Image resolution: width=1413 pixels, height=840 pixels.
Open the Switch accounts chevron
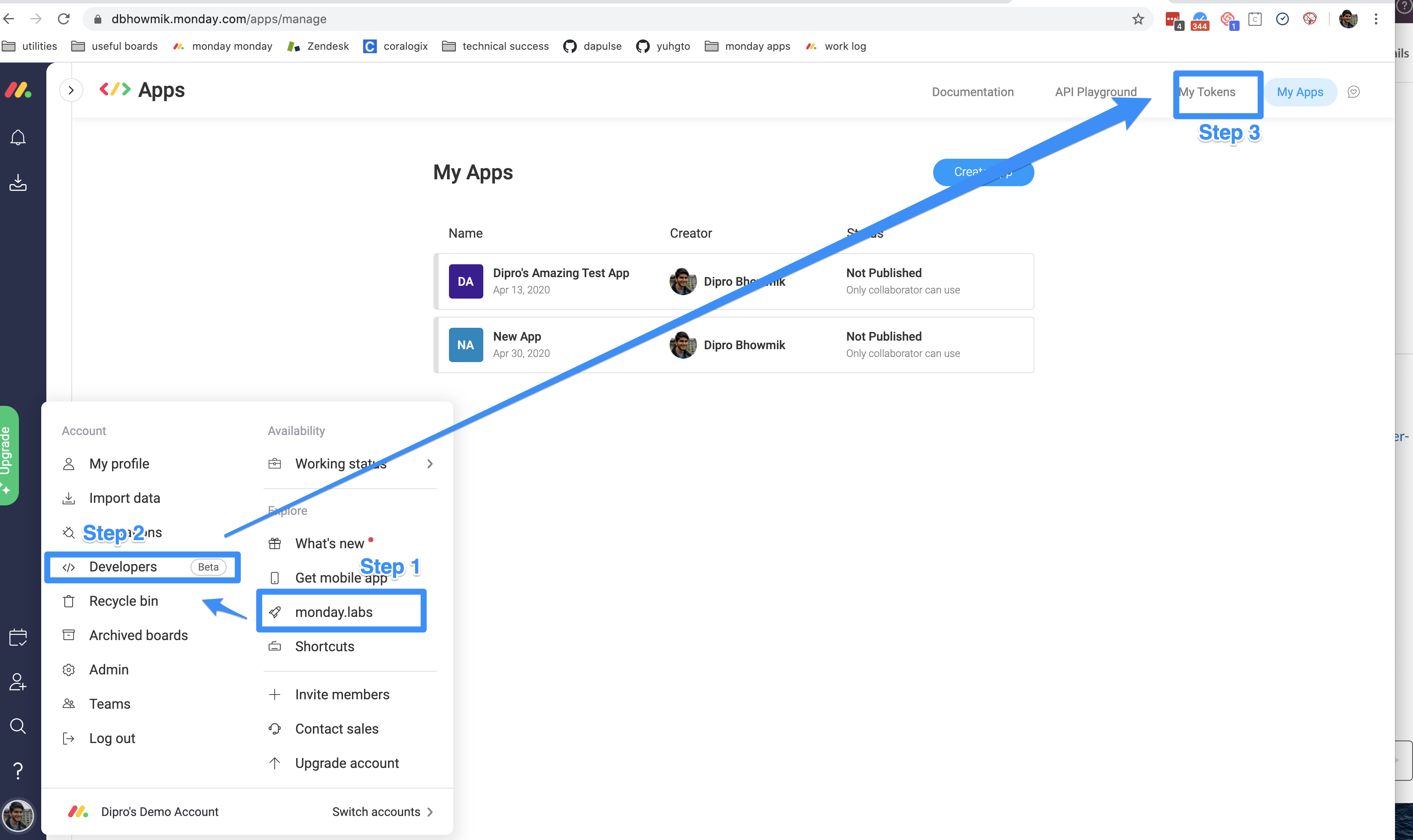click(430, 812)
